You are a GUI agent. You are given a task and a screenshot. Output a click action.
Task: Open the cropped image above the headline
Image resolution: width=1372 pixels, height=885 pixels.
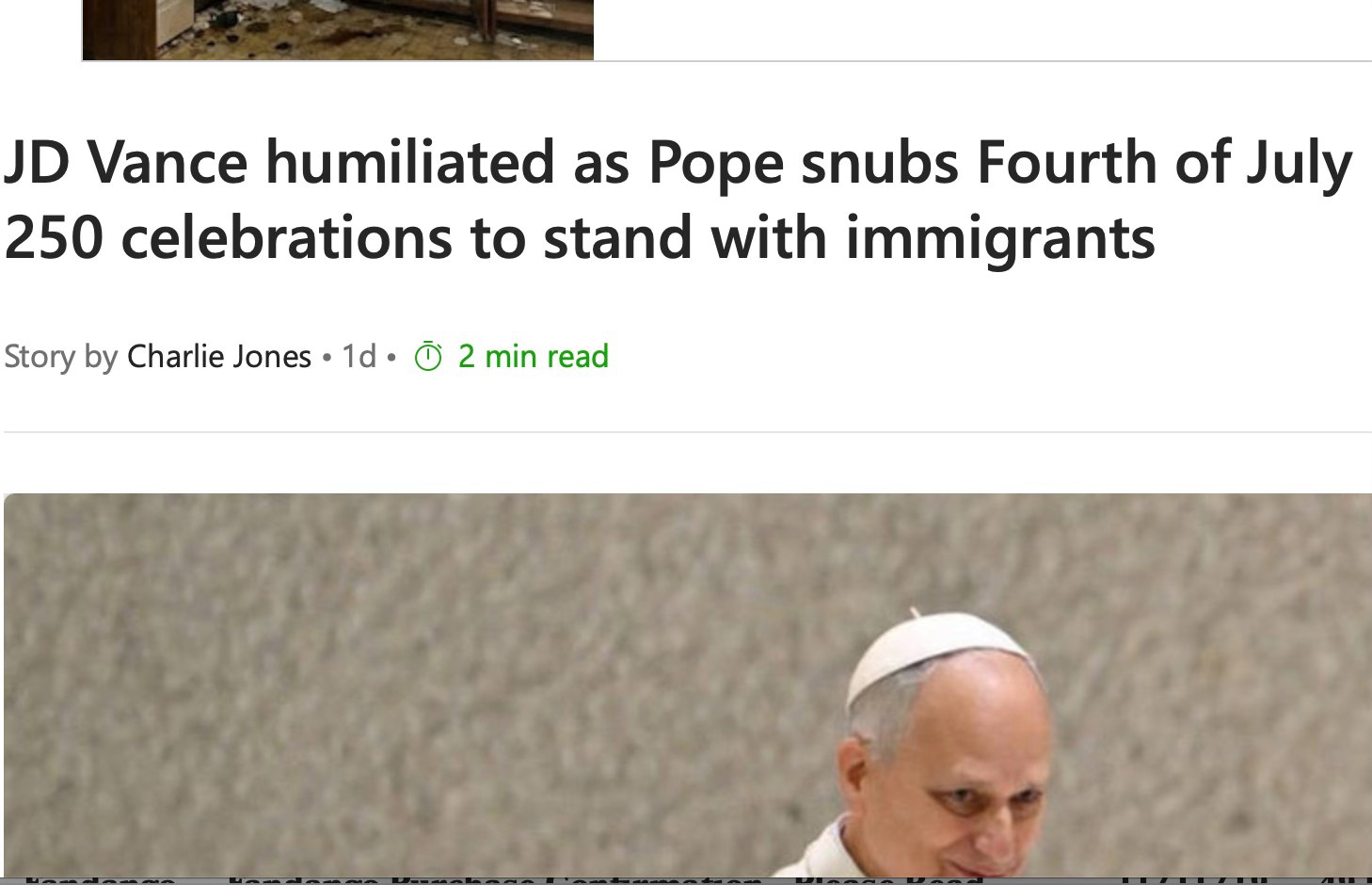click(338, 30)
